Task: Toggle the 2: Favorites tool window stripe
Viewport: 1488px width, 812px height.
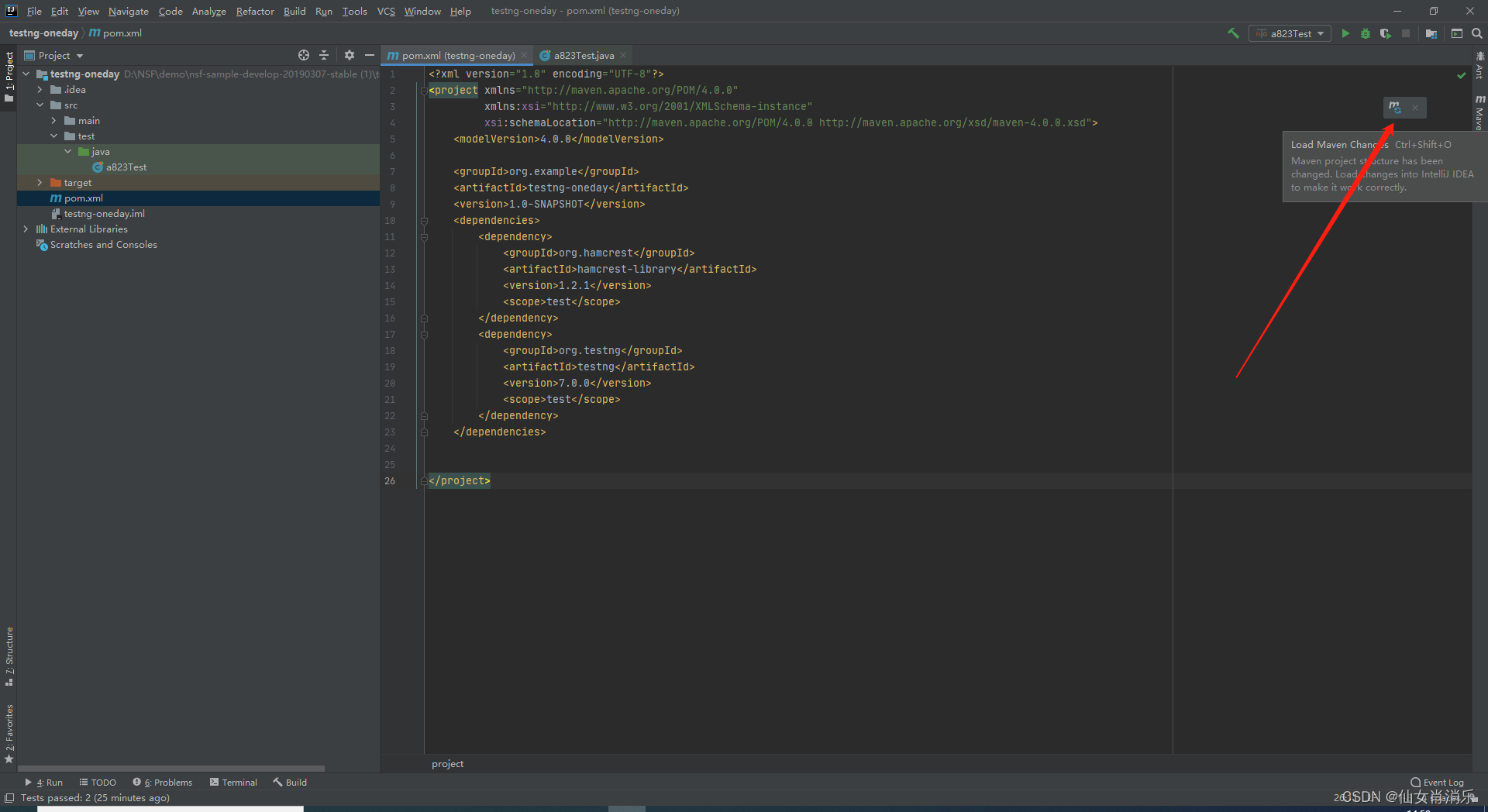Action: 9,734
